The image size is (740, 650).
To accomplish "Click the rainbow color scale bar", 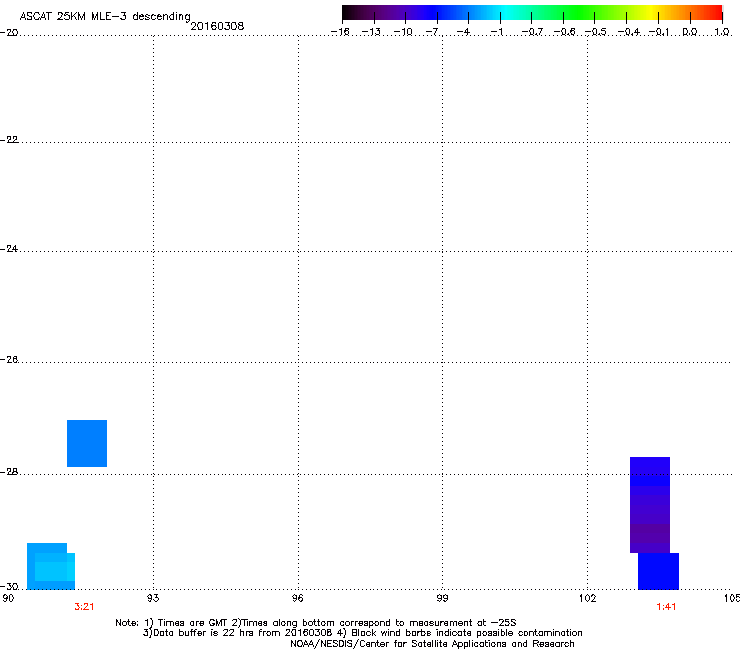I will click(532, 13).
